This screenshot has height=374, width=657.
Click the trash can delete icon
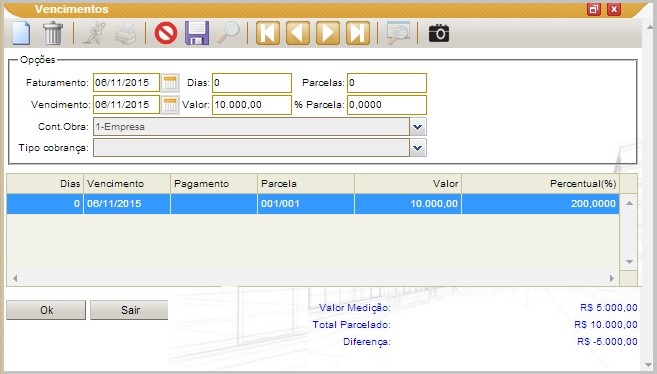53,33
